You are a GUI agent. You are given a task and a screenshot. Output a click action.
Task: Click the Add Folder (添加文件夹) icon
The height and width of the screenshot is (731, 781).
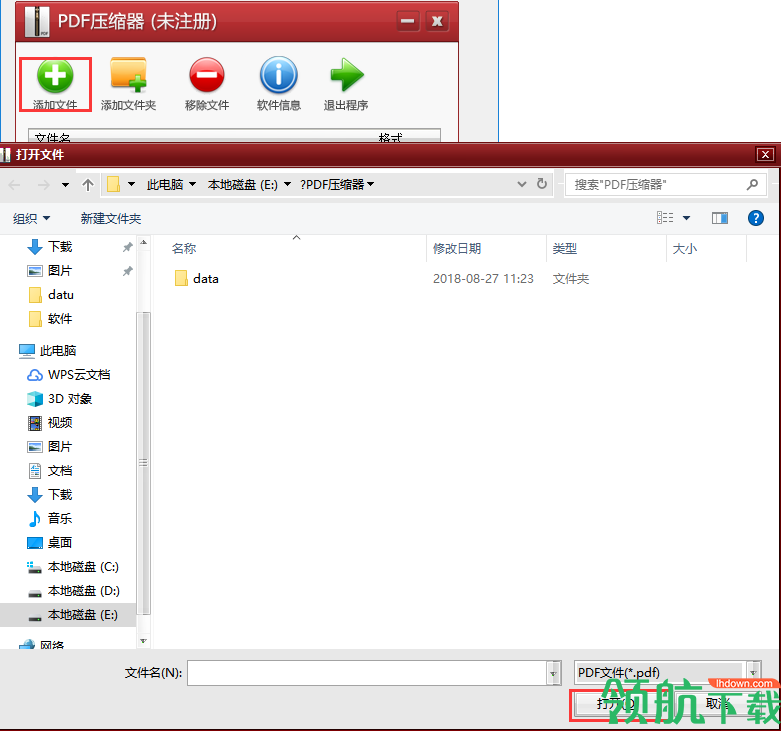129,75
